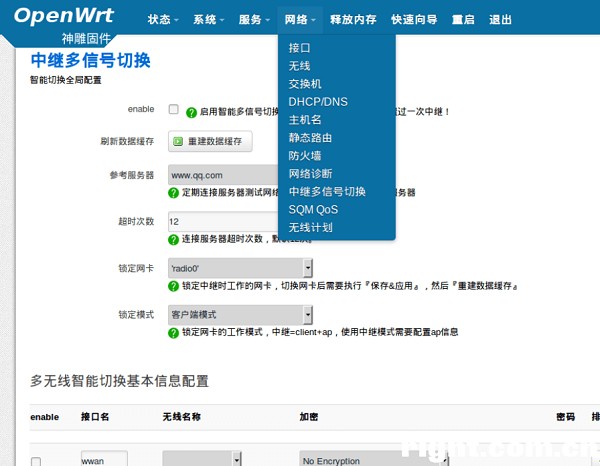
Task: Click the 重建数据缓存 button
Action: pos(210,141)
